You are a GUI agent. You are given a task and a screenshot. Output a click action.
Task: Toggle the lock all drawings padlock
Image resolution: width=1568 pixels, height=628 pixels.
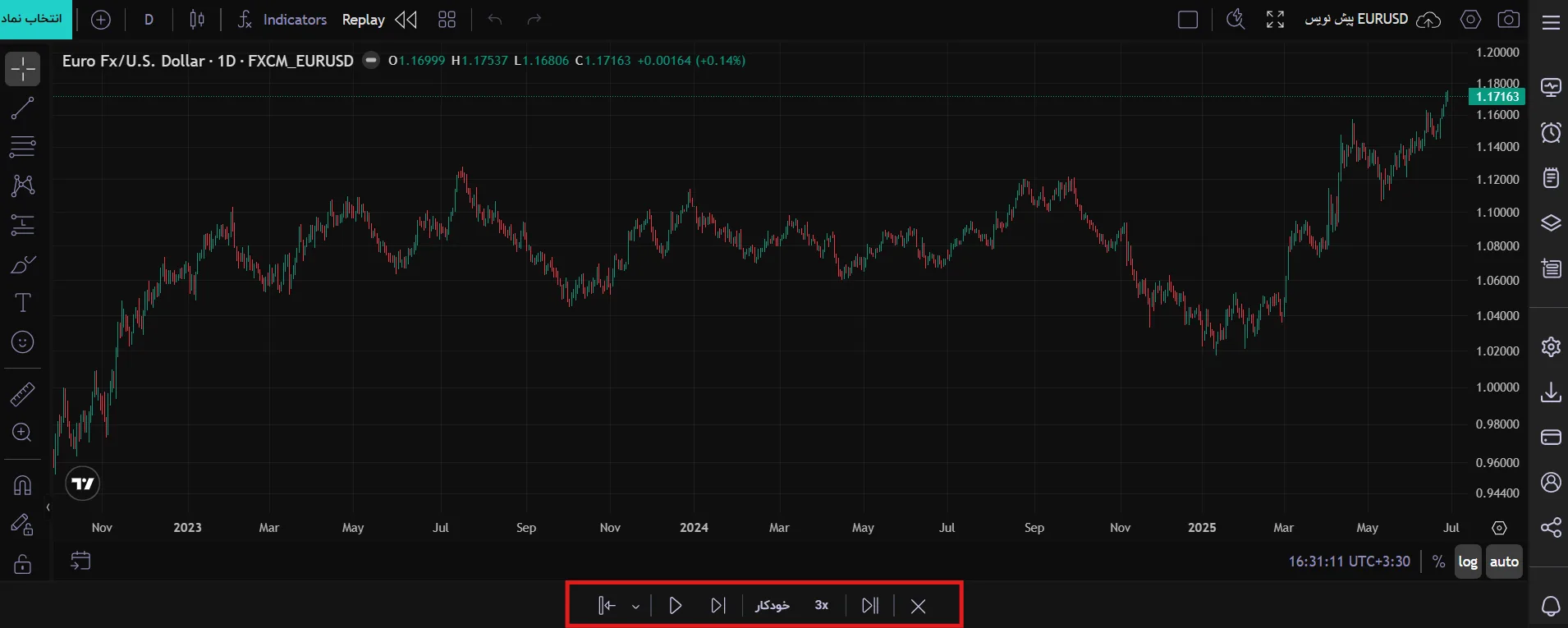23,564
